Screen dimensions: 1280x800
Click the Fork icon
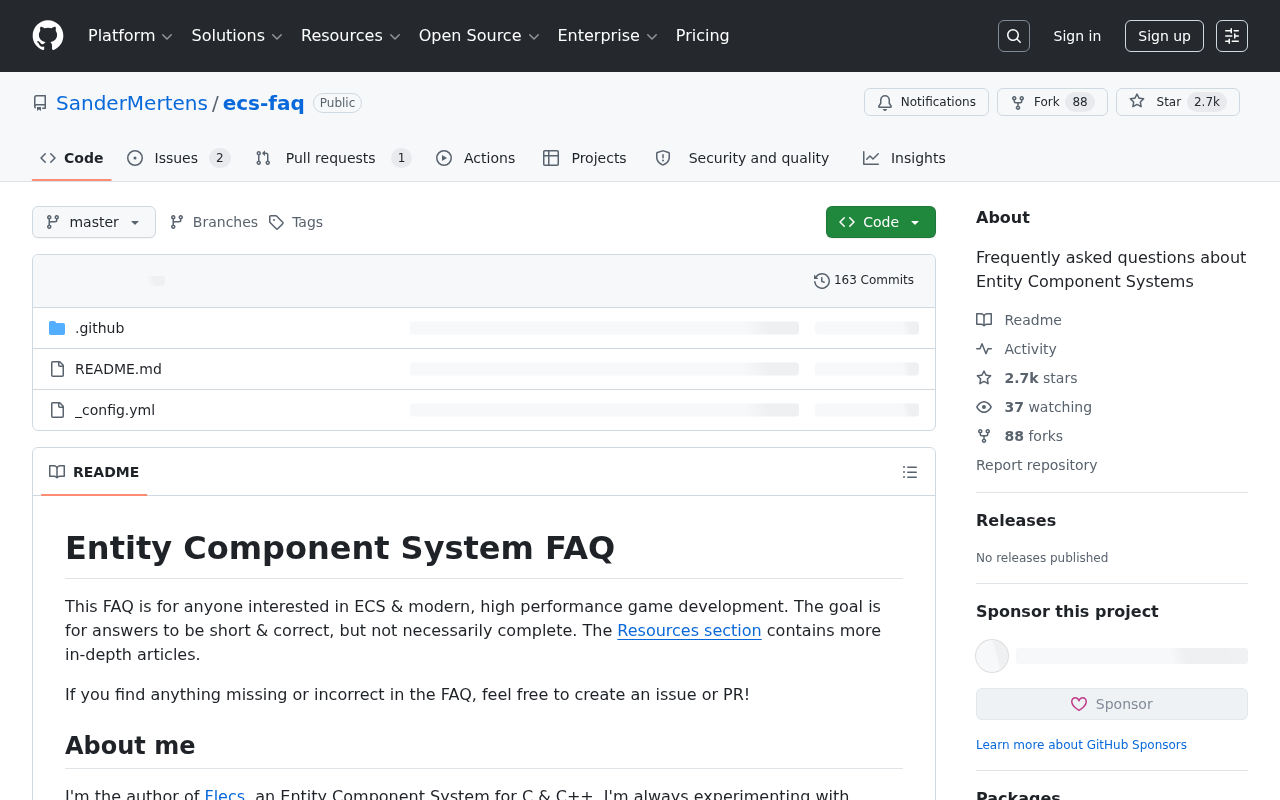tap(1018, 102)
